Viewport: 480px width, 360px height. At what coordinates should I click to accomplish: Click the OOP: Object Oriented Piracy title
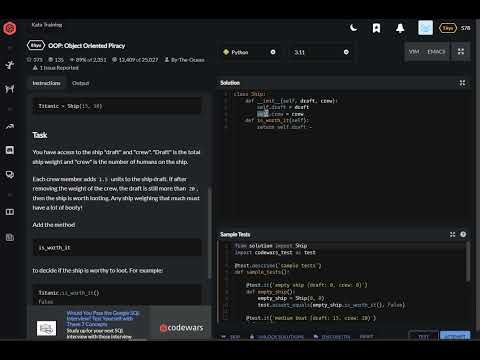(87, 46)
